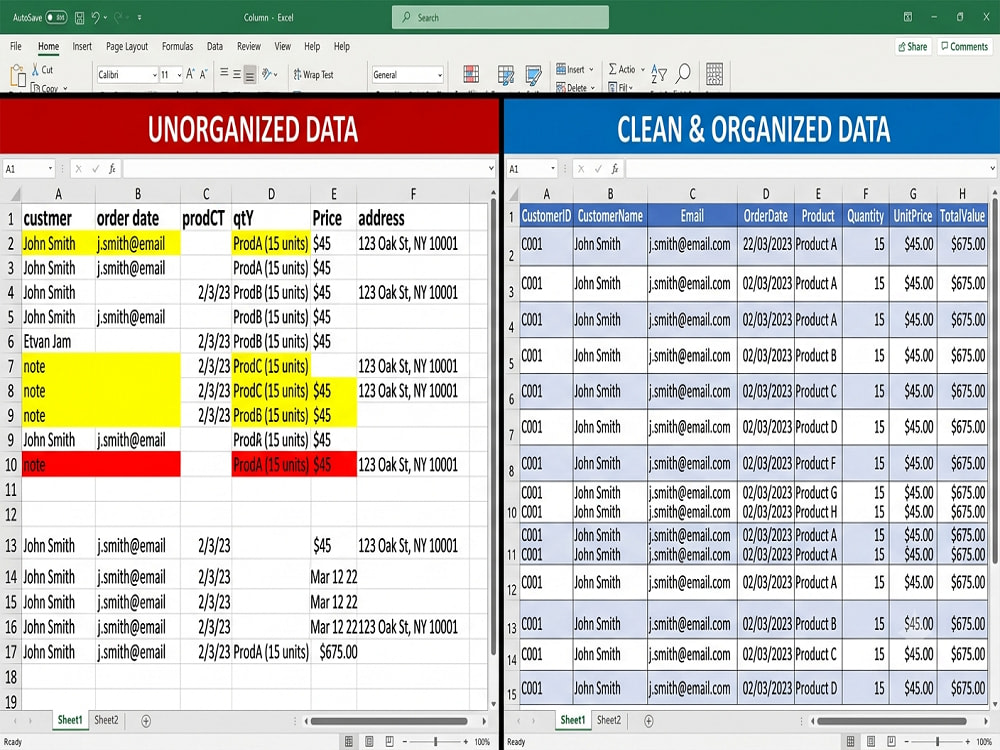Screen dimensions: 1000x750
Task: Adjust the right panel zoom slider
Action: point(938,741)
